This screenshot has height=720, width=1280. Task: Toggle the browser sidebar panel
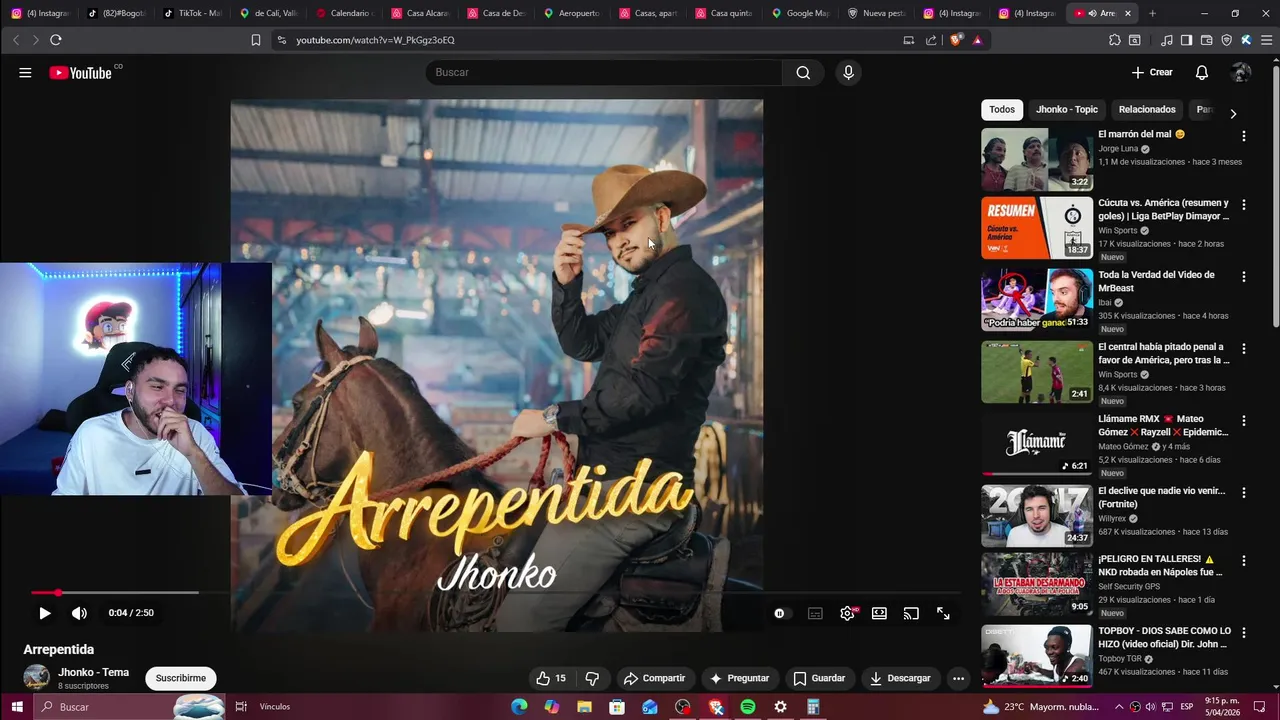click(x=1186, y=40)
